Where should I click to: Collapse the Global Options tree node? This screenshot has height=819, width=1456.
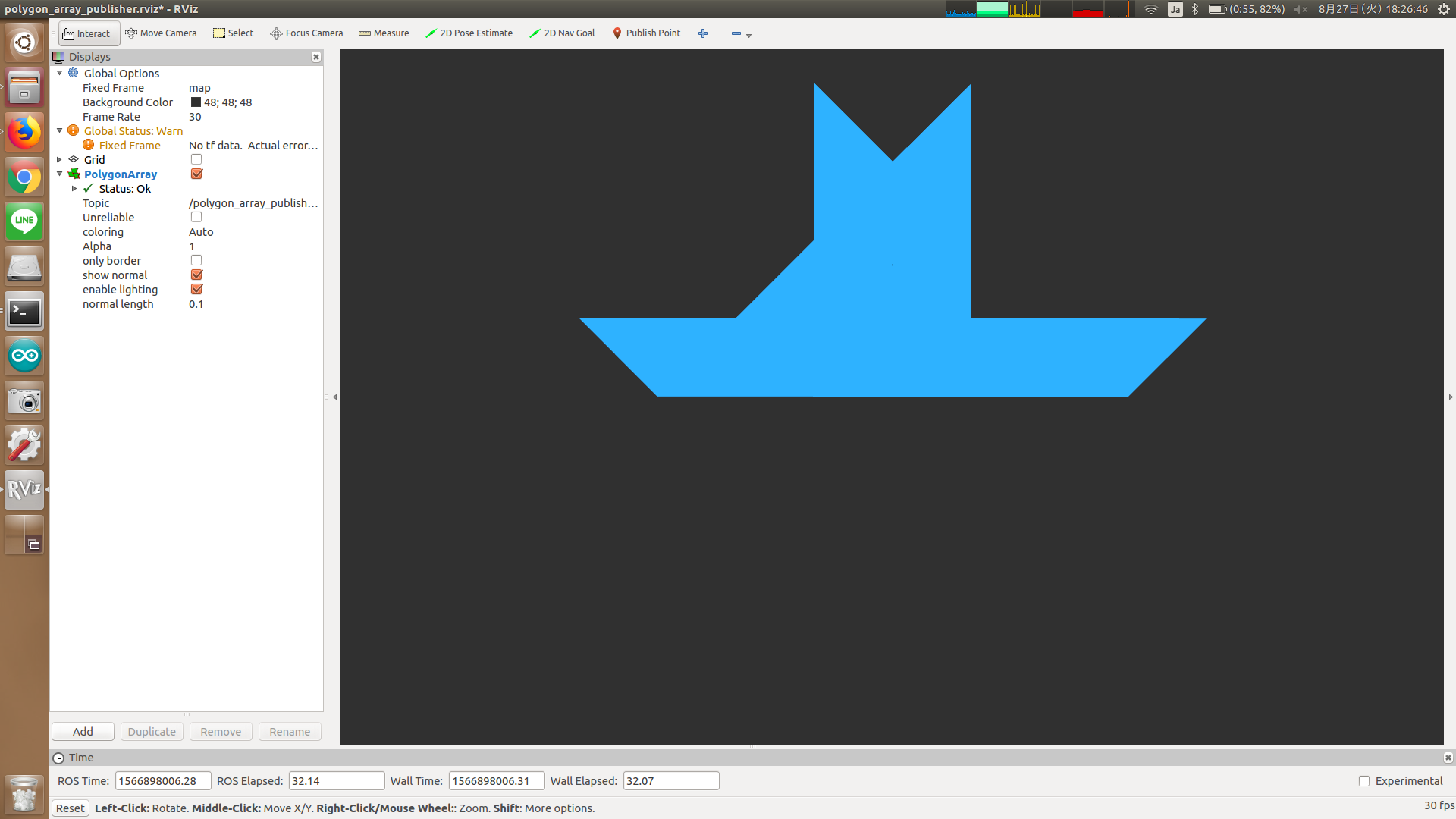click(x=60, y=74)
